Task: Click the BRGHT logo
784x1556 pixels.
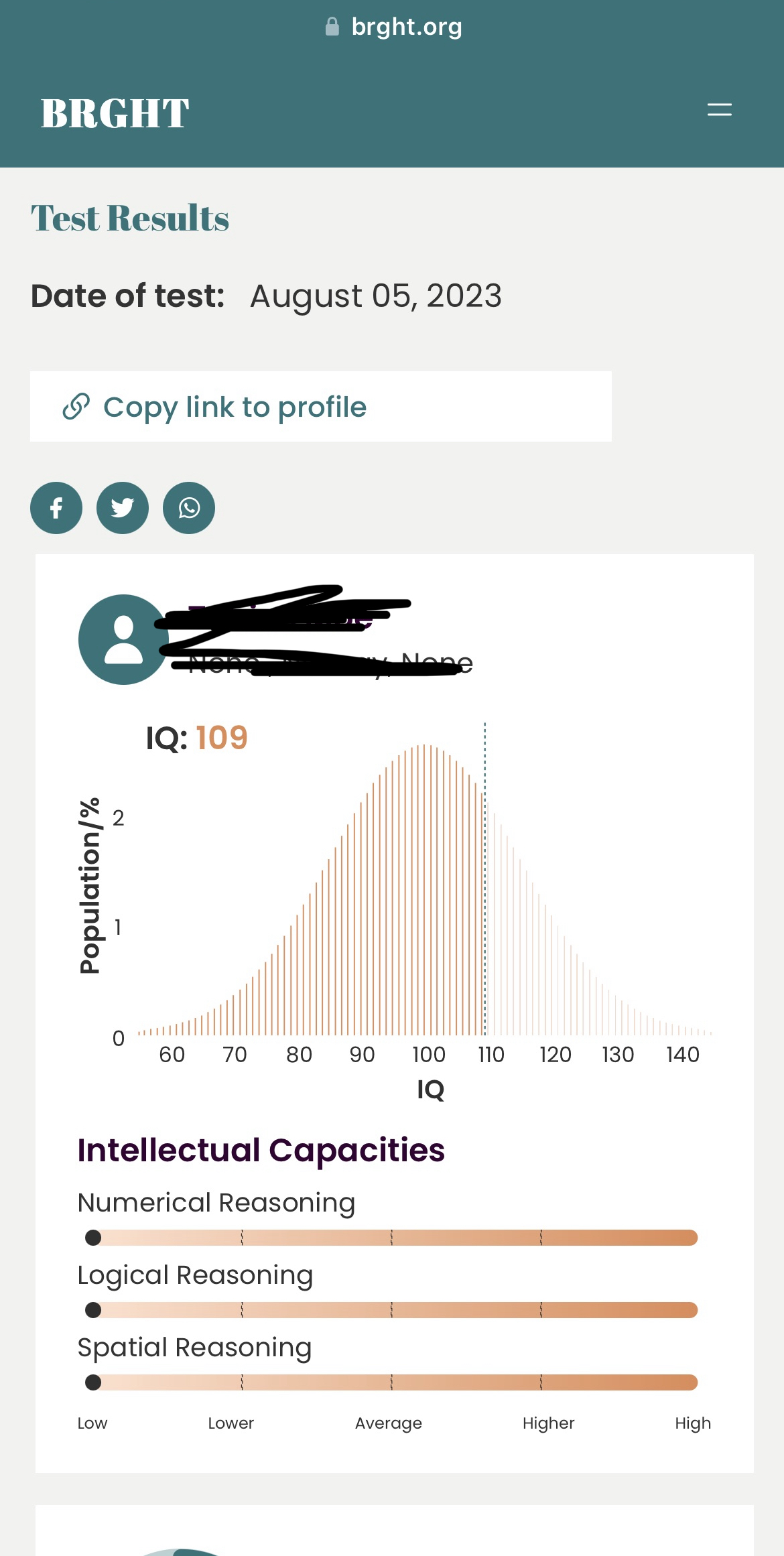Action: (115, 113)
